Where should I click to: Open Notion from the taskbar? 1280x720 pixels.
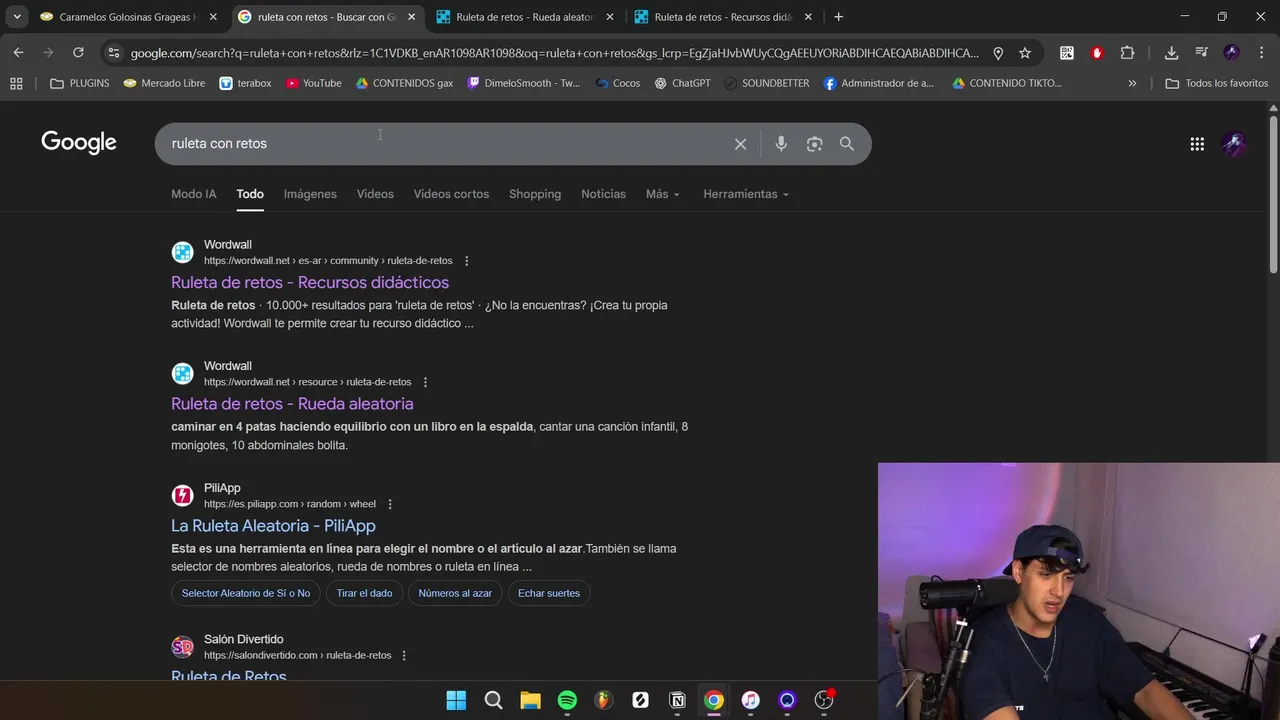point(677,700)
